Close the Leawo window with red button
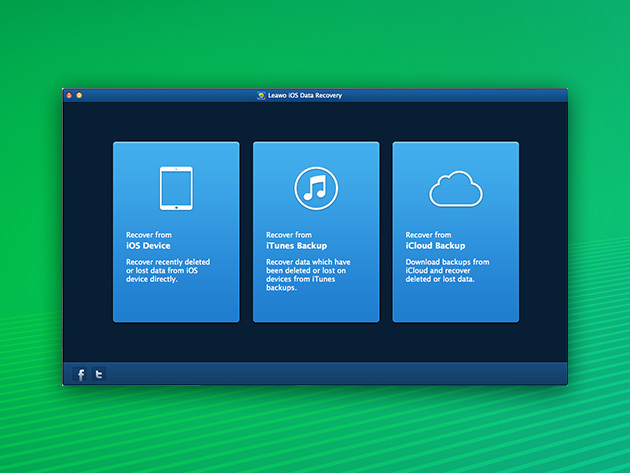The image size is (630, 473). (x=69, y=95)
